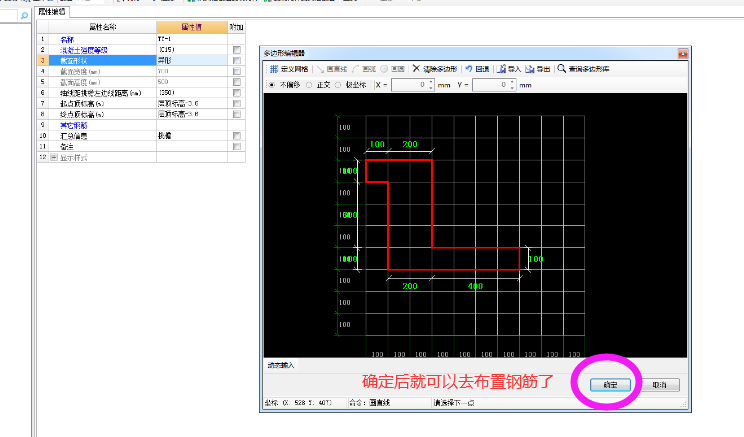Decrease X offset with down stepper arrow

coord(431,88)
